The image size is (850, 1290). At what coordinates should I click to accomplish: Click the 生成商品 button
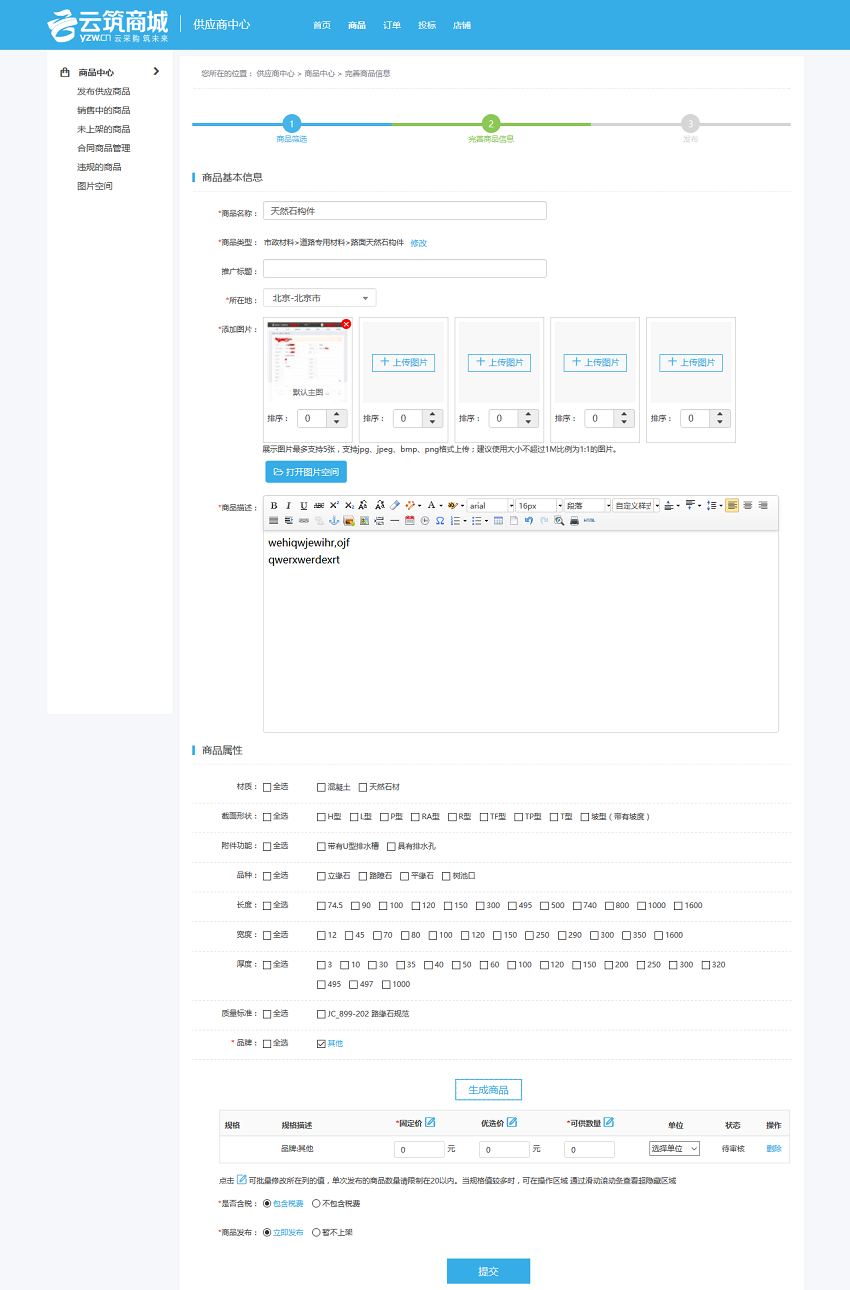(488, 1090)
